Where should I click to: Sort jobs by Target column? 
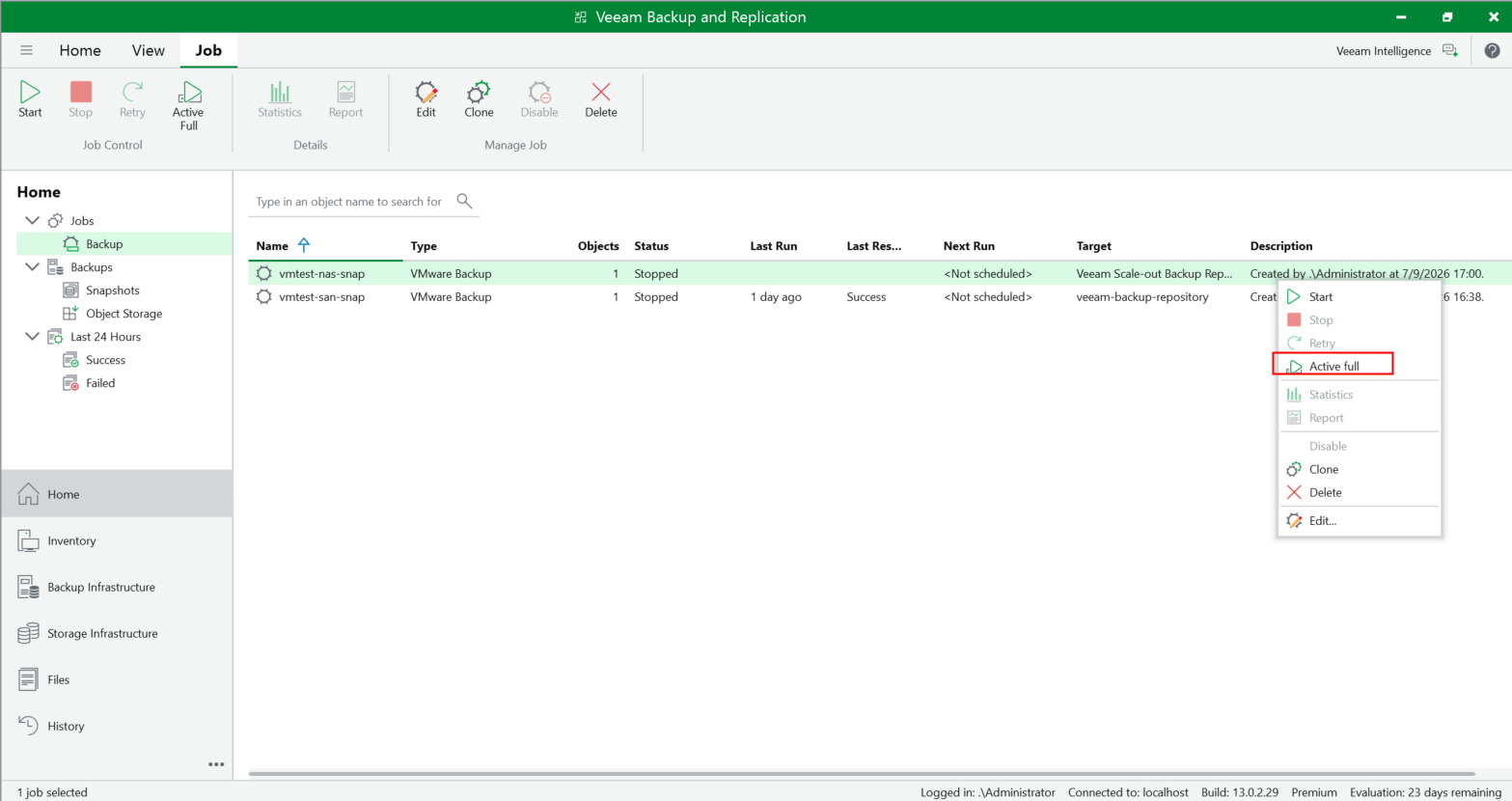(1094, 246)
